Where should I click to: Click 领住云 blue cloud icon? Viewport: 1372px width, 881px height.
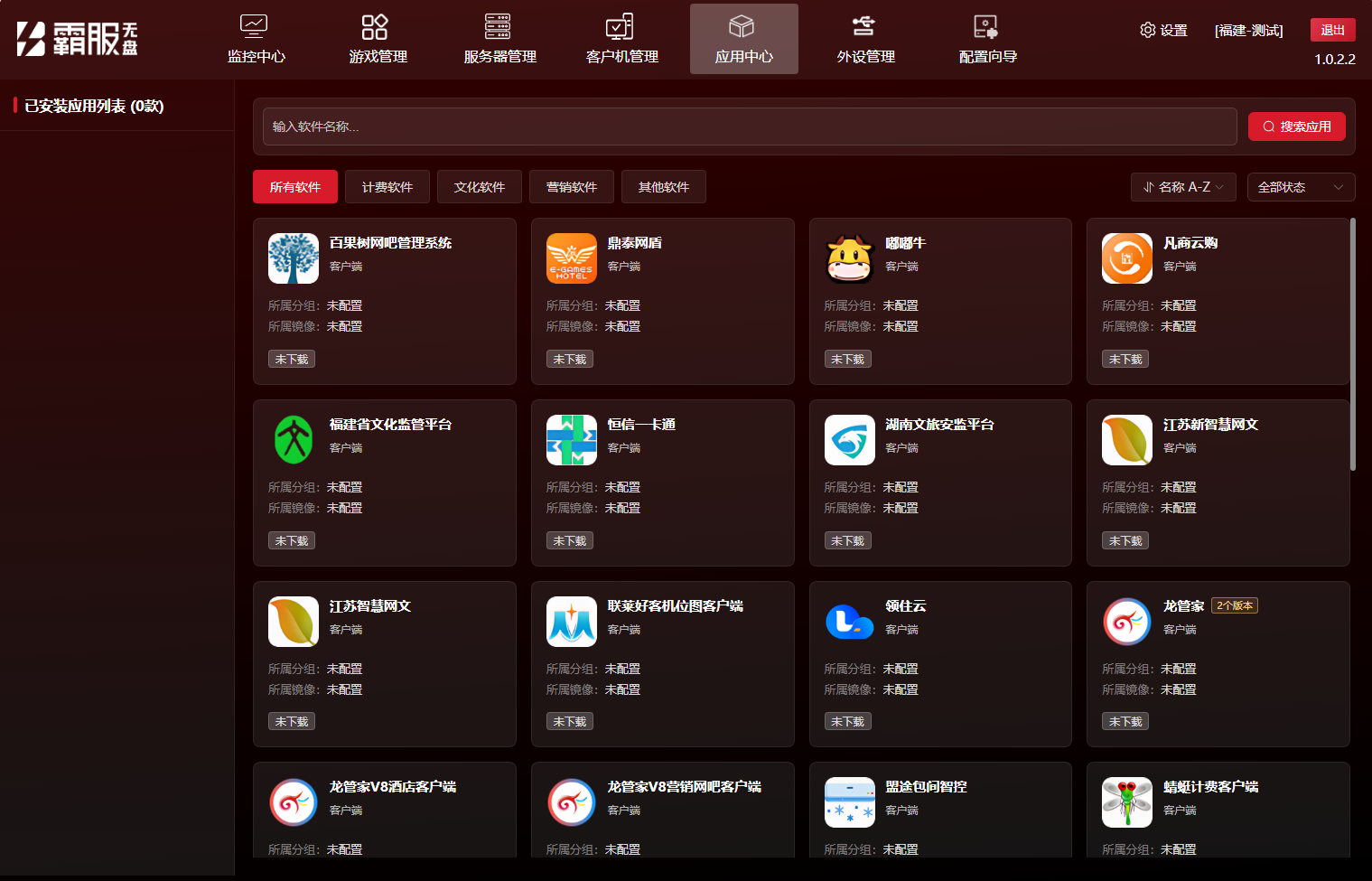coord(850,622)
